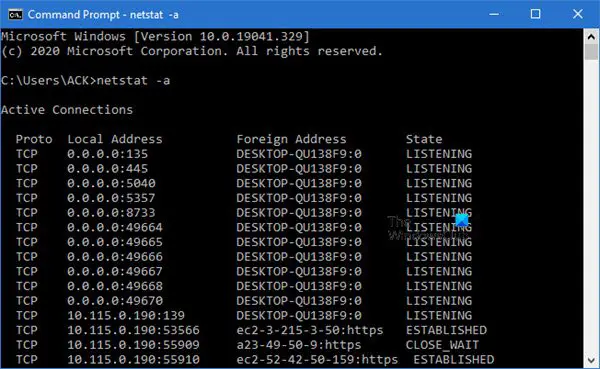
Task: Click the 'Active Connections' heading
Action: tap(67, 110)
